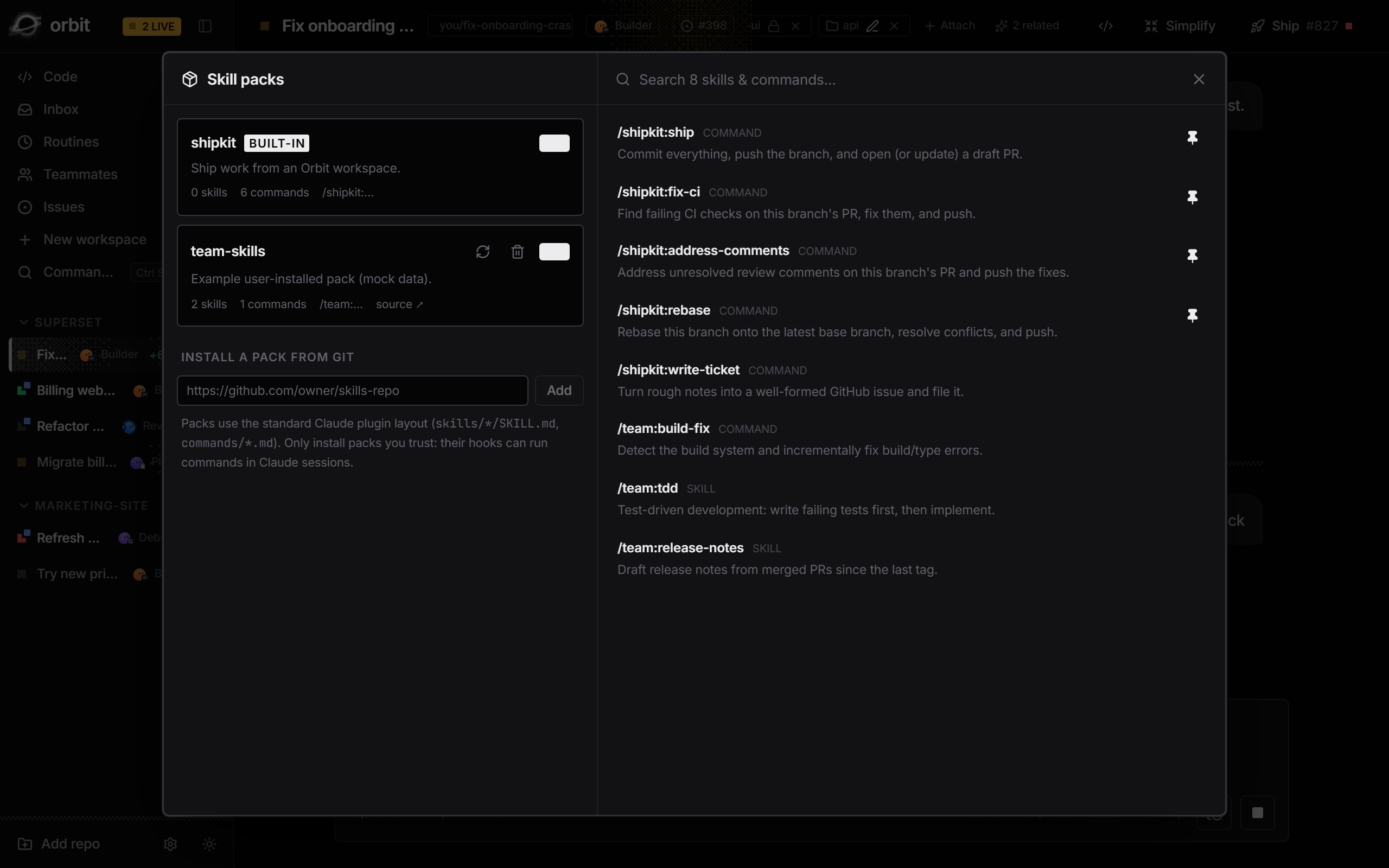
Task: Pin the /shipkit:fix-ci command
Action: point(1192,197)
